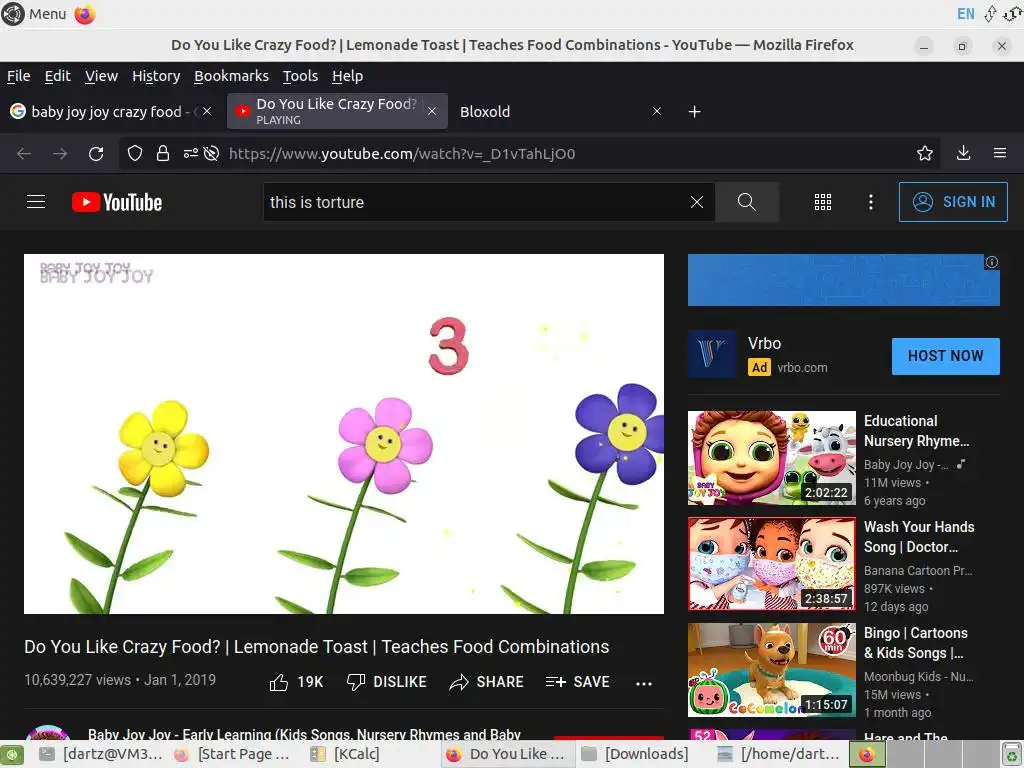Switch to Start Page taskbar window
The height and width of the screenshot is (768, 1024).
click(x=232, y=754)
